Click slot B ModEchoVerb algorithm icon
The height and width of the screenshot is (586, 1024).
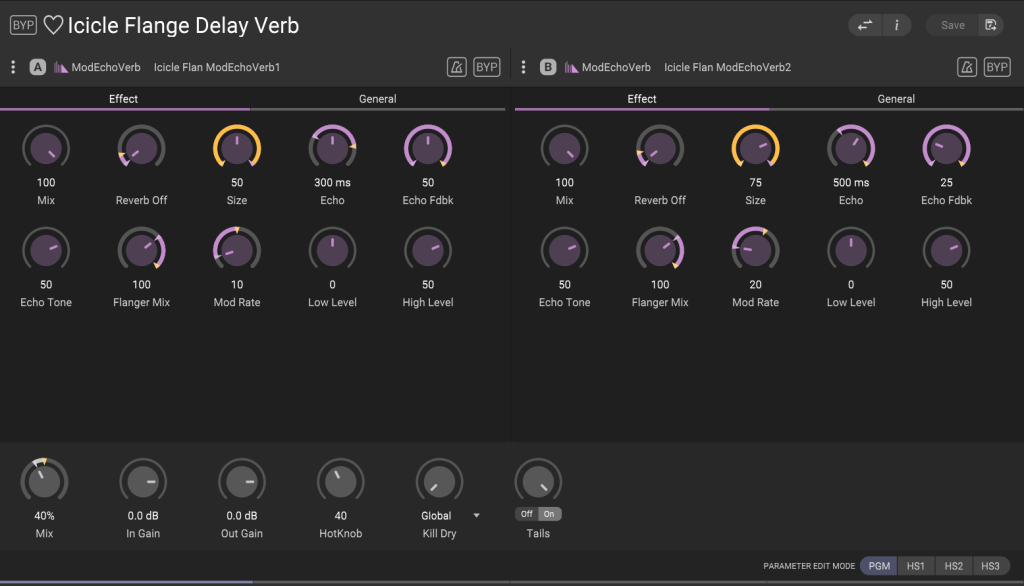pyautogui.click(x=571, y=67)
